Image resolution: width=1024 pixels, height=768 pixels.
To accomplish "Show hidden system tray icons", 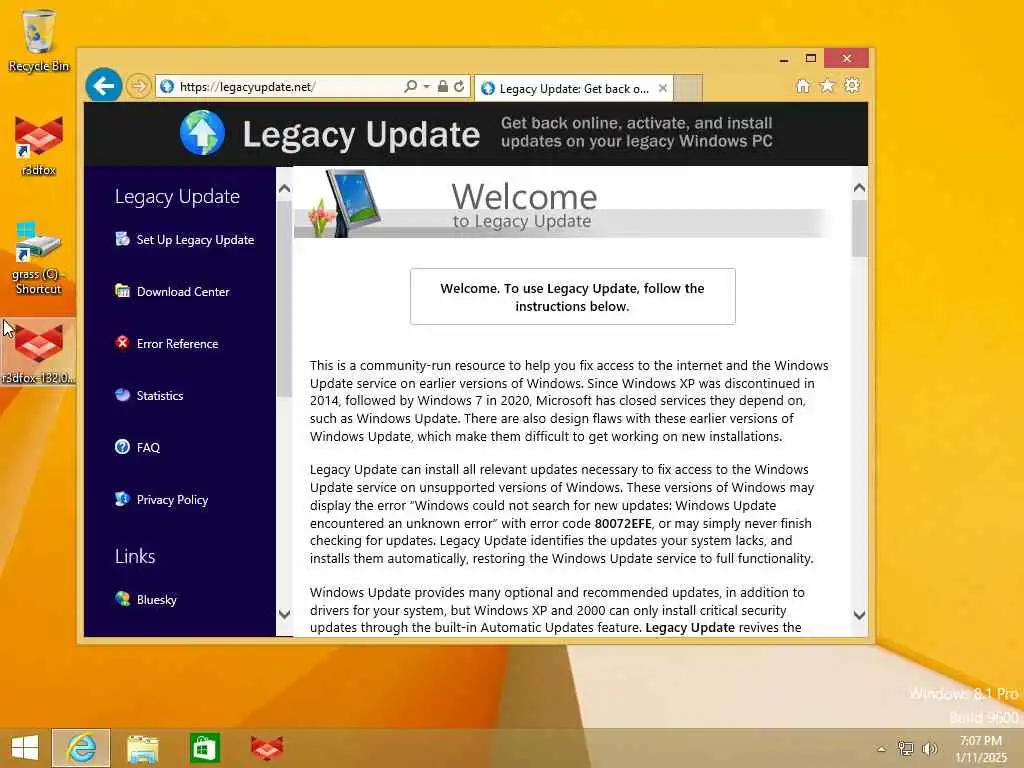I will 881,749.
